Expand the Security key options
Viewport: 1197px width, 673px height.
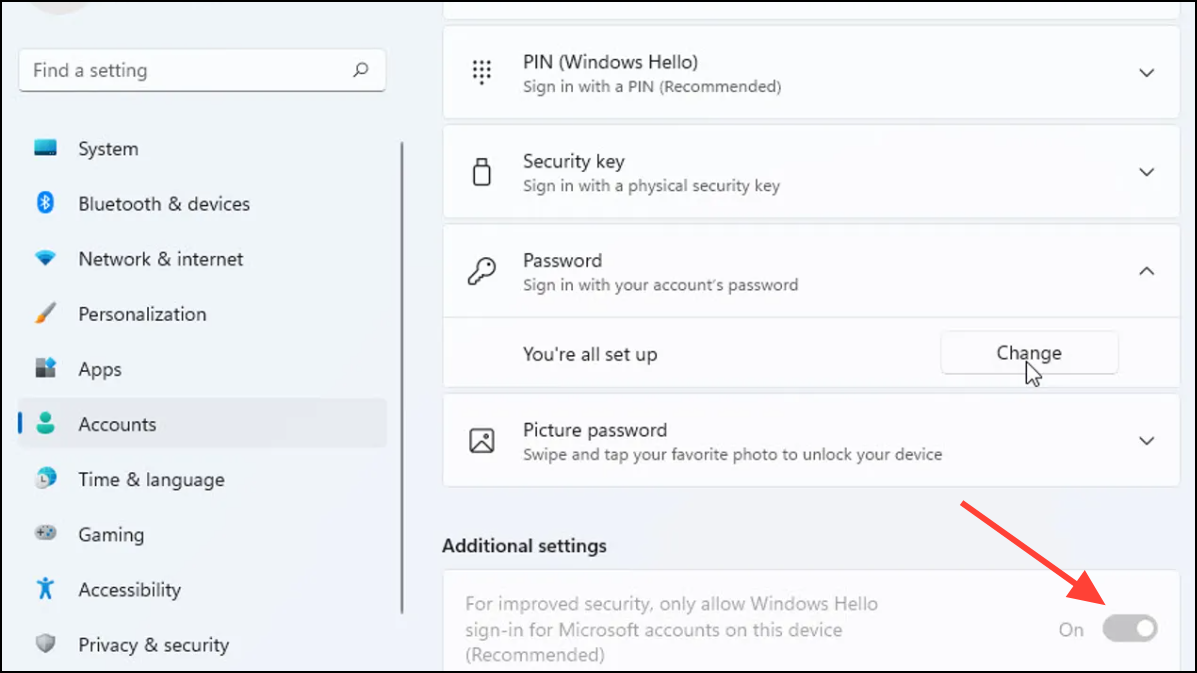1147,172
